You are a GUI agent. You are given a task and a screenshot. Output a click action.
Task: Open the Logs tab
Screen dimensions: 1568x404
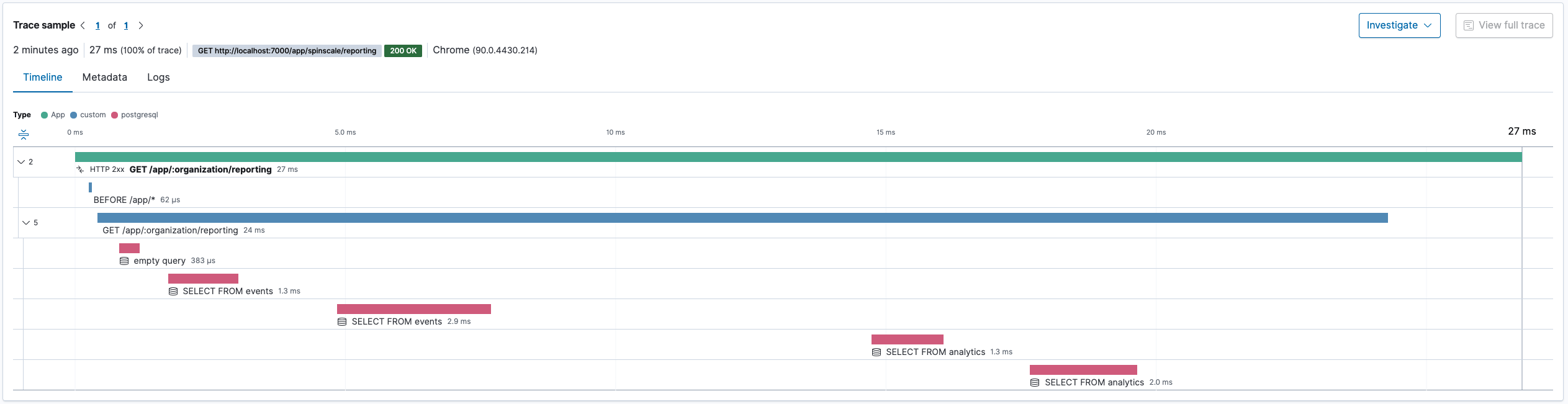pos(158,78)
